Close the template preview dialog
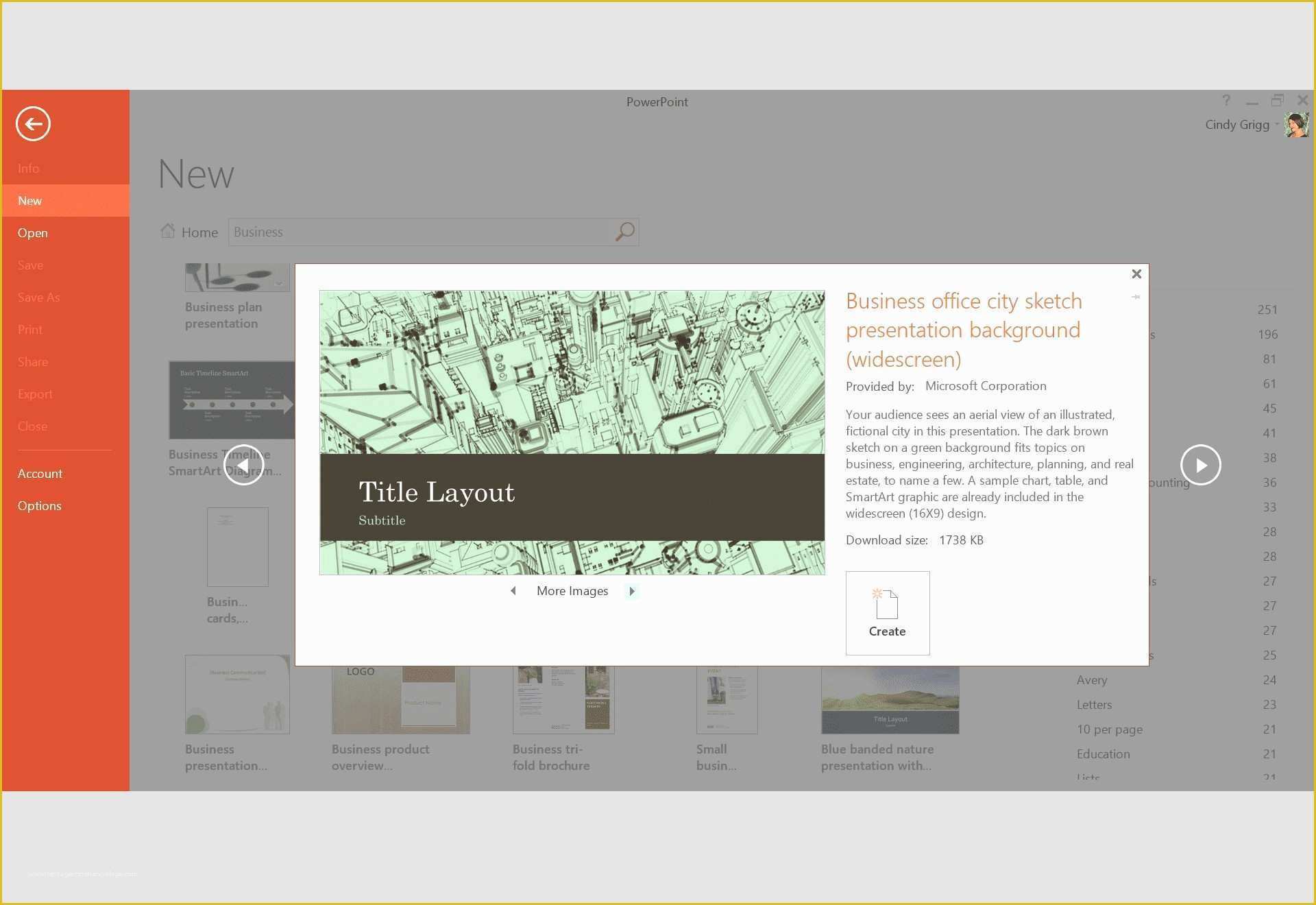1316x905 pixels. pyautogui.click(x=1135, y=274)
